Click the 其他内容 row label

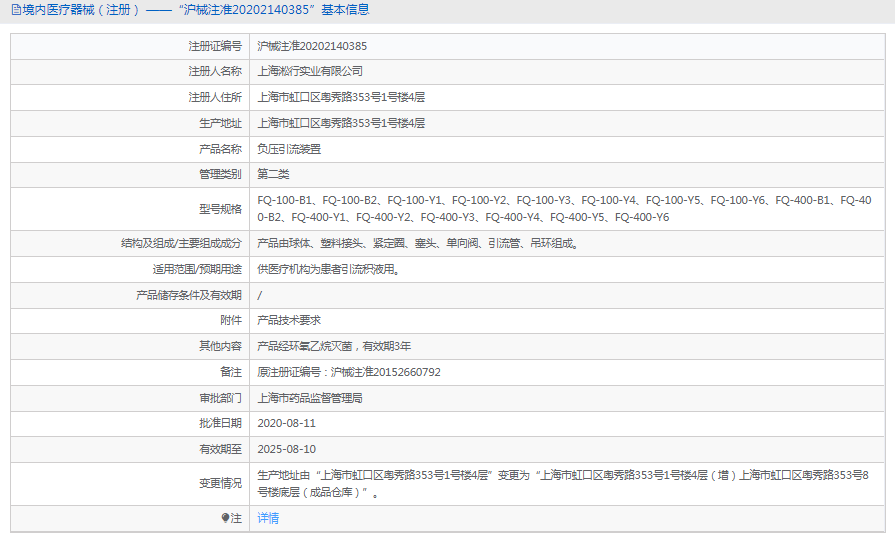tap(220, 346)
